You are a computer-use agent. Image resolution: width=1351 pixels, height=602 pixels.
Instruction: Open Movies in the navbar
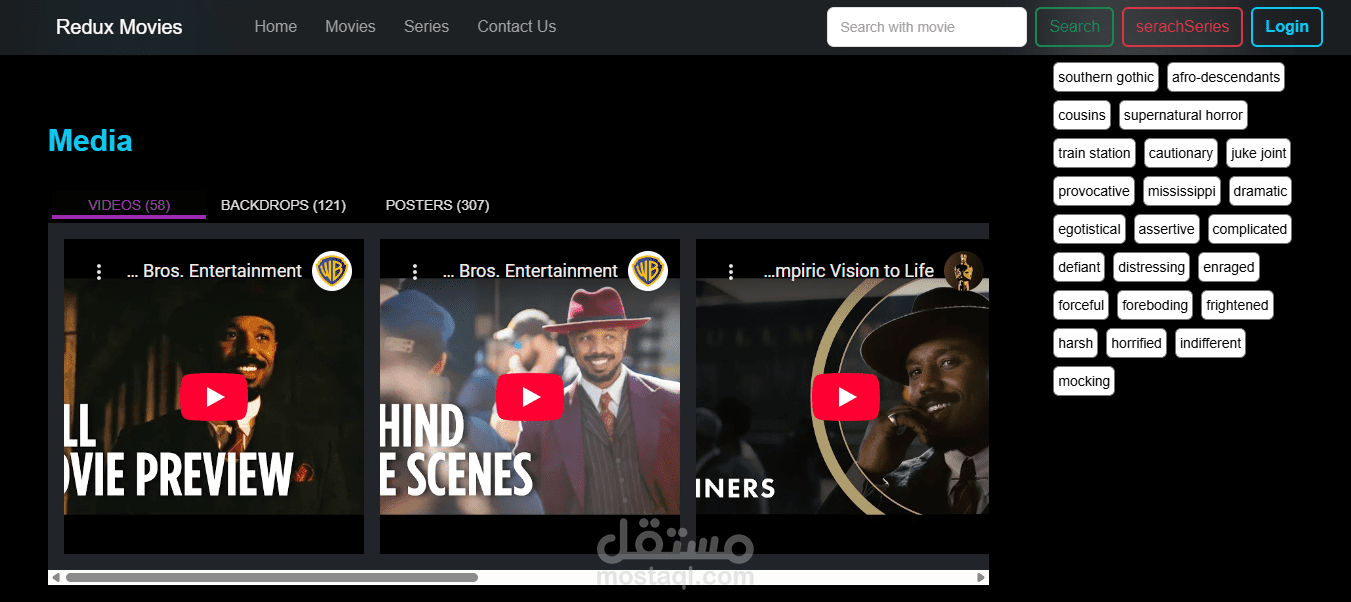(x=350, y=27)
